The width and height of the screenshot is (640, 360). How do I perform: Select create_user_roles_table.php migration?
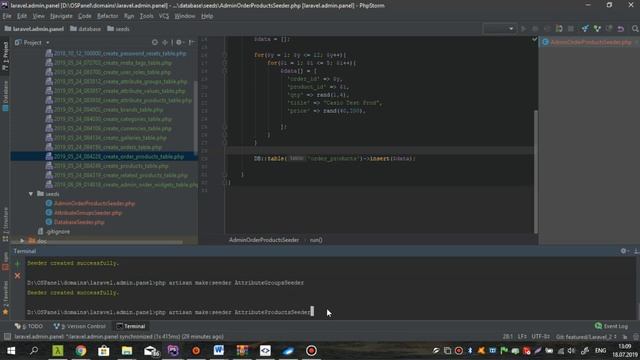click(108, 72)
